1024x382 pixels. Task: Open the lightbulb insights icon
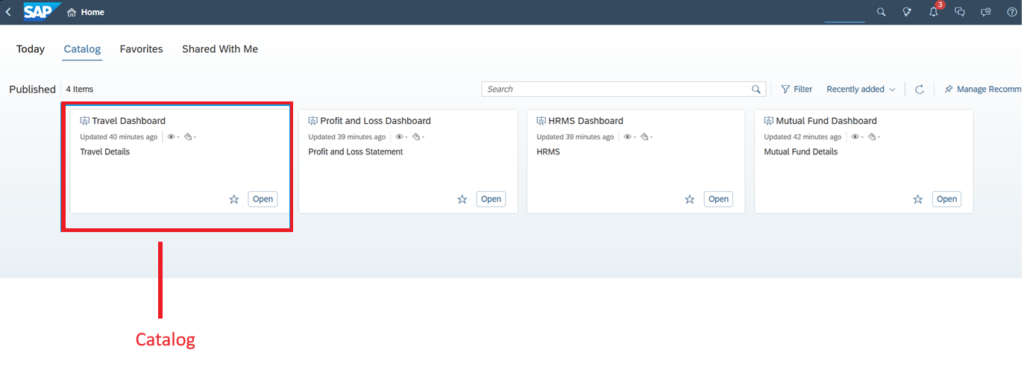tap(907, 12)
